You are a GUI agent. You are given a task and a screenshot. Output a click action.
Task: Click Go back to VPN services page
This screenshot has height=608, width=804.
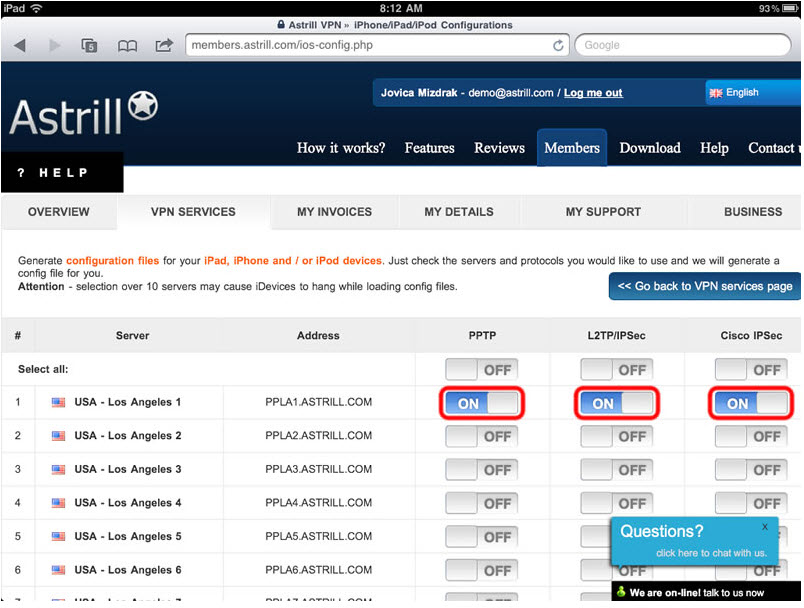(x=705, y=286)
